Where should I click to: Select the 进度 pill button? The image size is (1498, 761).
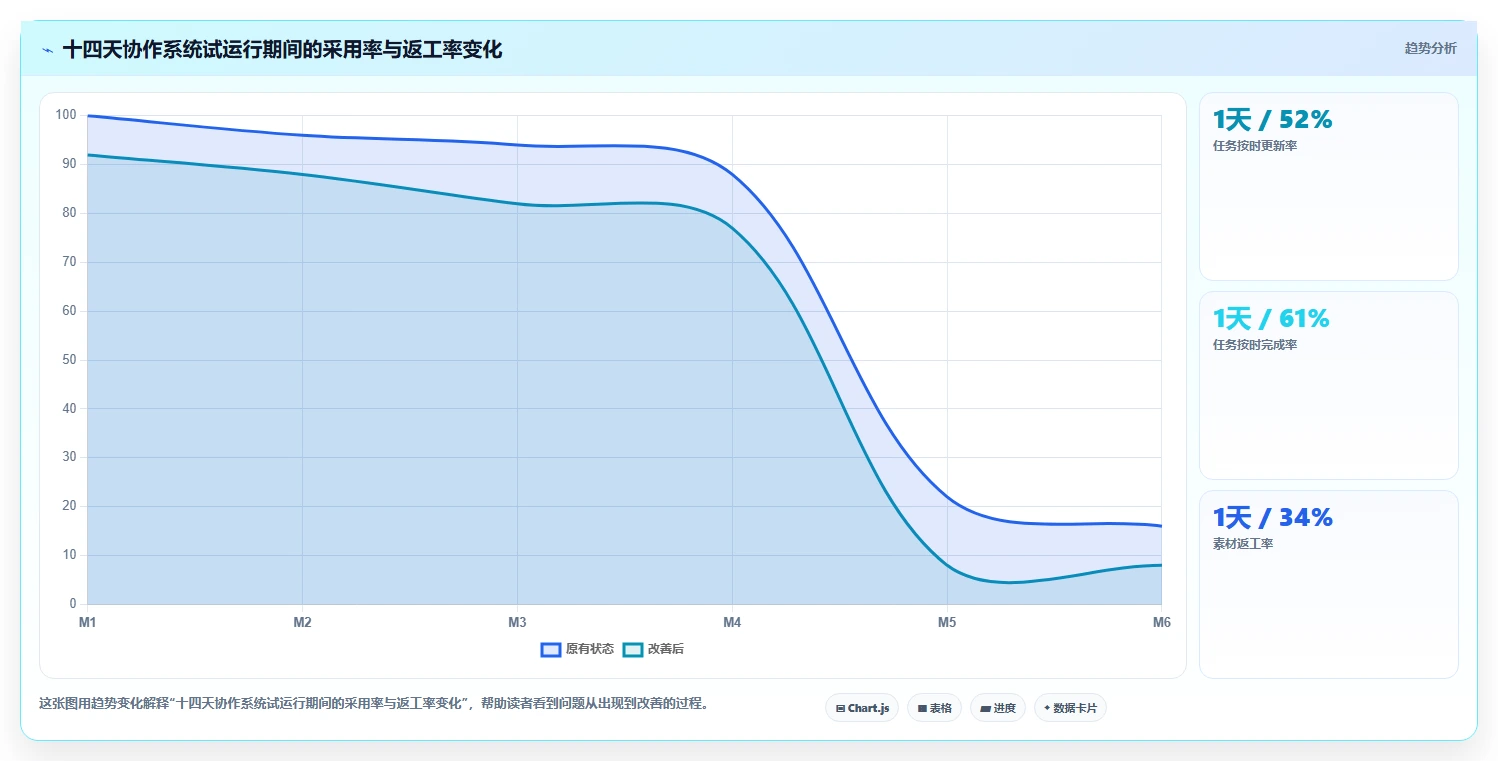pos(998,708)
